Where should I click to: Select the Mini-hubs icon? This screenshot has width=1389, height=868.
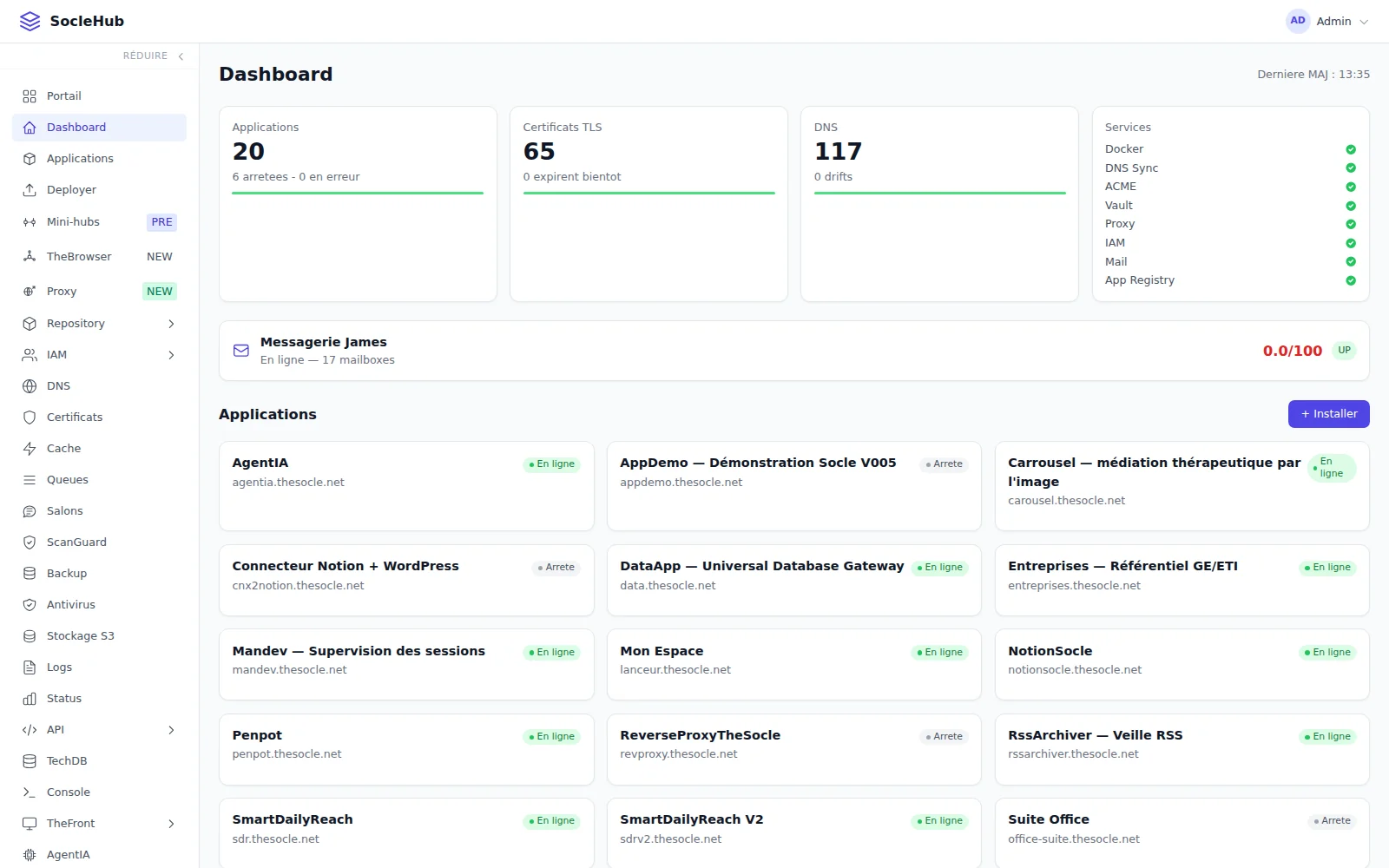(x=30, y=222)
